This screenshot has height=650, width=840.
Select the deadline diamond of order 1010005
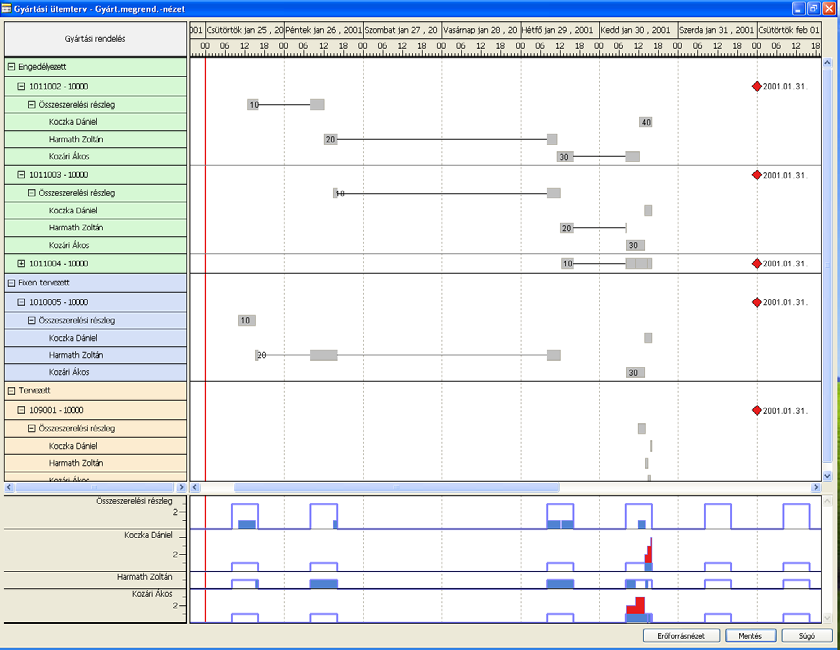tap(756, 302)
